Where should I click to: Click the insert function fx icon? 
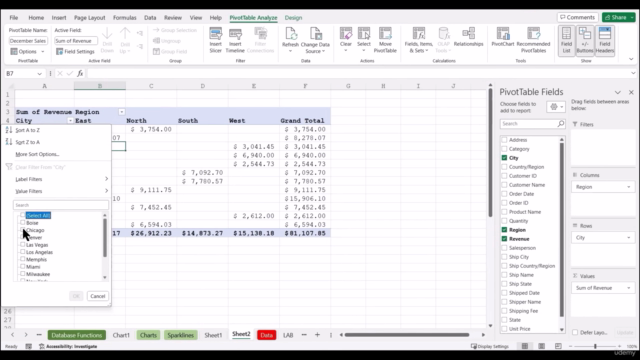tap(80, 73)
